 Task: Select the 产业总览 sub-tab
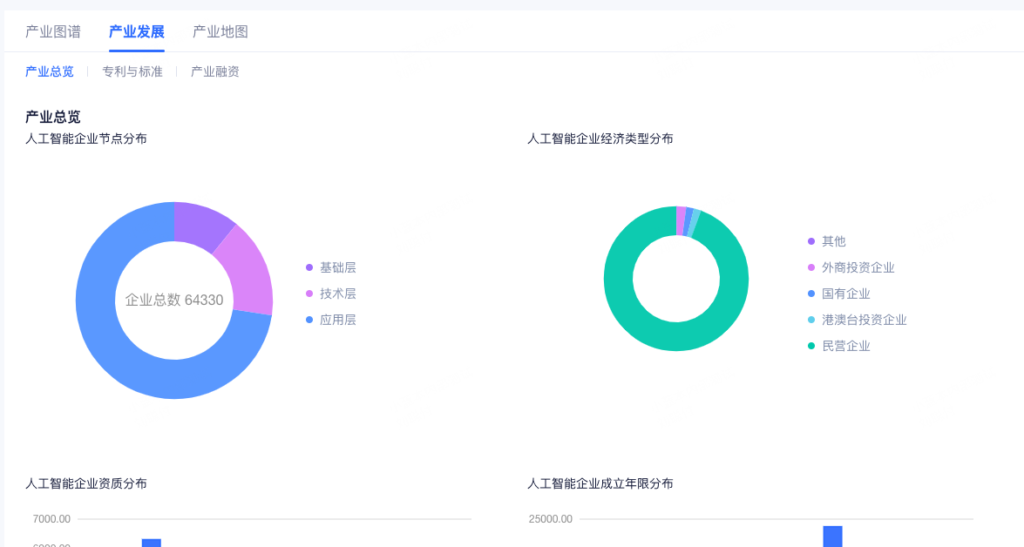click(49, 72)
